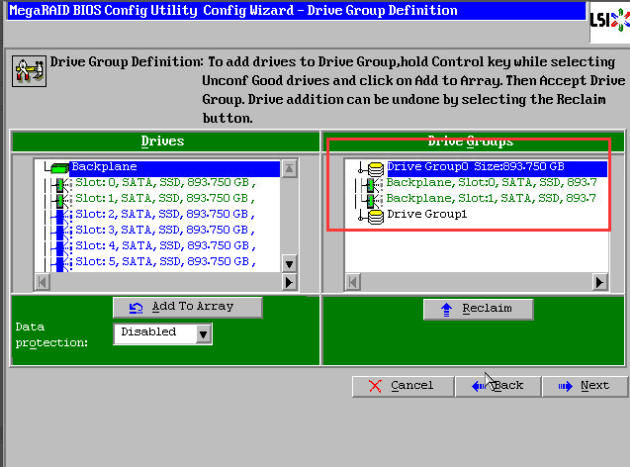Screen dimensions: 630x467
Task: Open the Data protection dropdown
Action: [x=204, y=333]
